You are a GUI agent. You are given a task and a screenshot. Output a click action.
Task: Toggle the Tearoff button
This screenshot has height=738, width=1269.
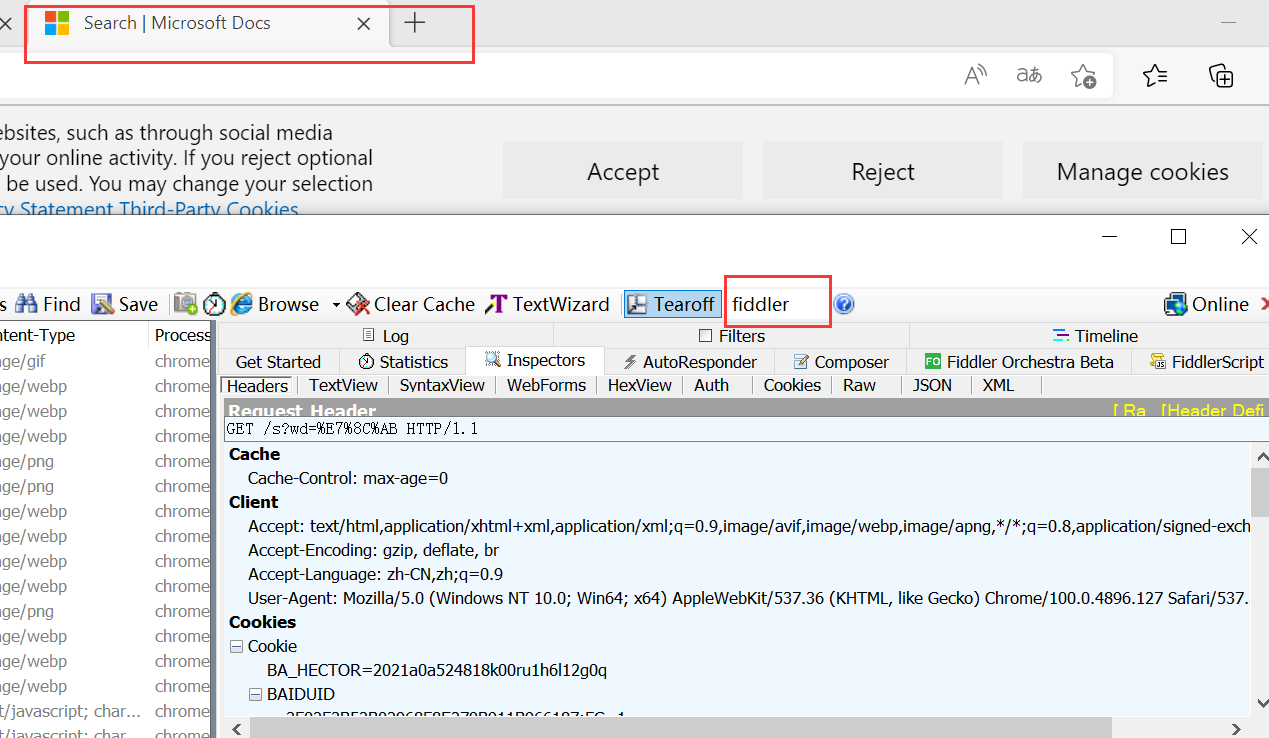(671, 304)
